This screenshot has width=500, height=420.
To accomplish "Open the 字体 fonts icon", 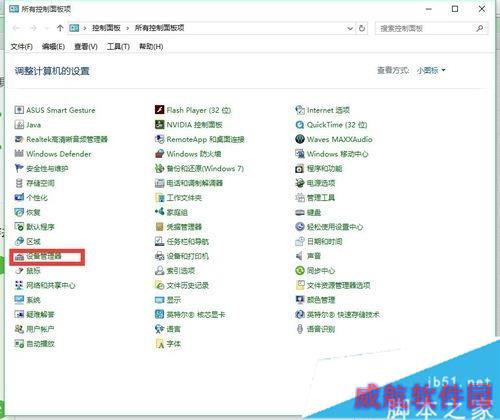I will point(160,344).
